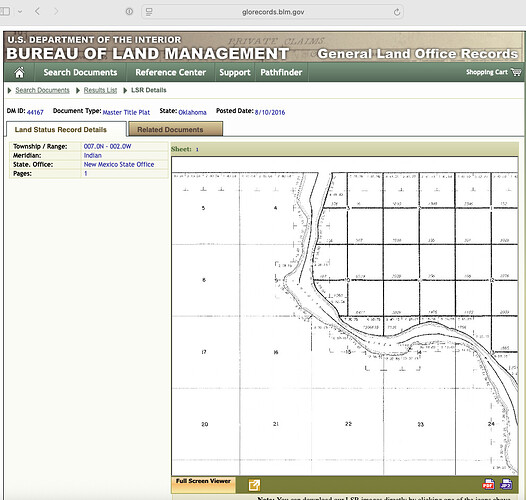Go back to the previous page
Image resolution: width=526 pixels, height=500 pixels.
pyautogui.click(x=37, y=11)
